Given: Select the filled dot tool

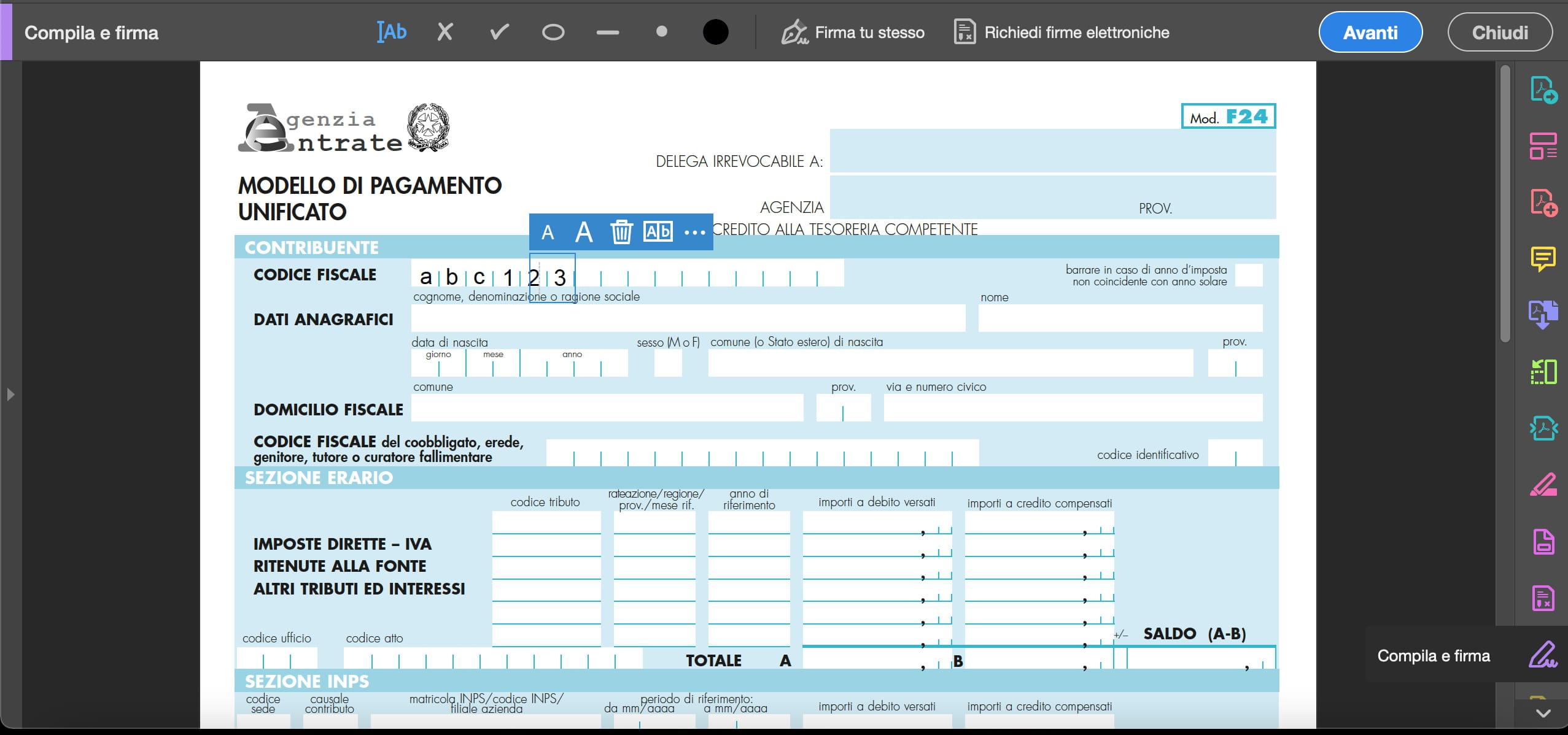Looking at the screenshot, I should click(x=661, y=32).
